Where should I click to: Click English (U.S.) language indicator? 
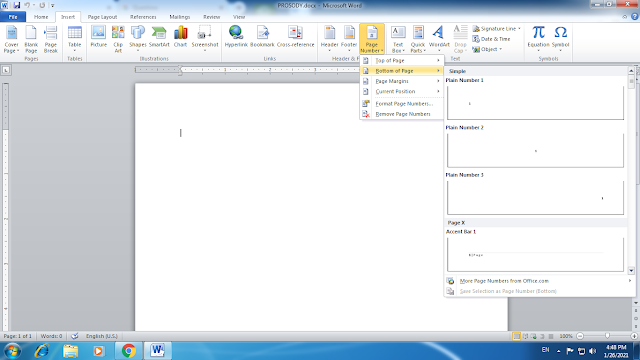(x=102, y=336)
